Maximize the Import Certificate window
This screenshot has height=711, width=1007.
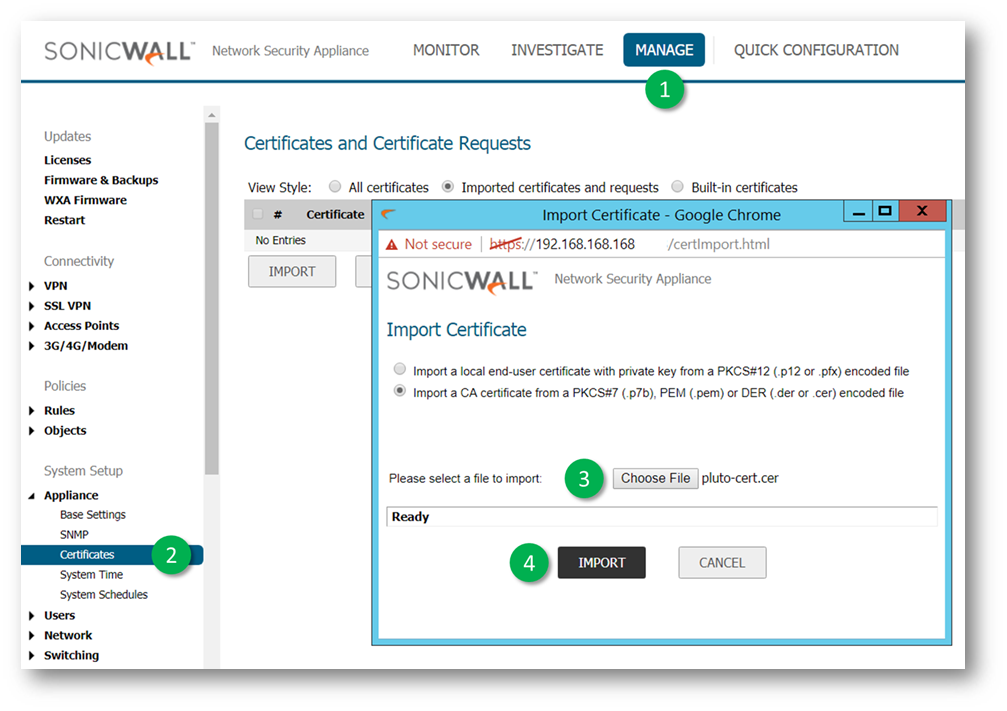coord(884,211)
